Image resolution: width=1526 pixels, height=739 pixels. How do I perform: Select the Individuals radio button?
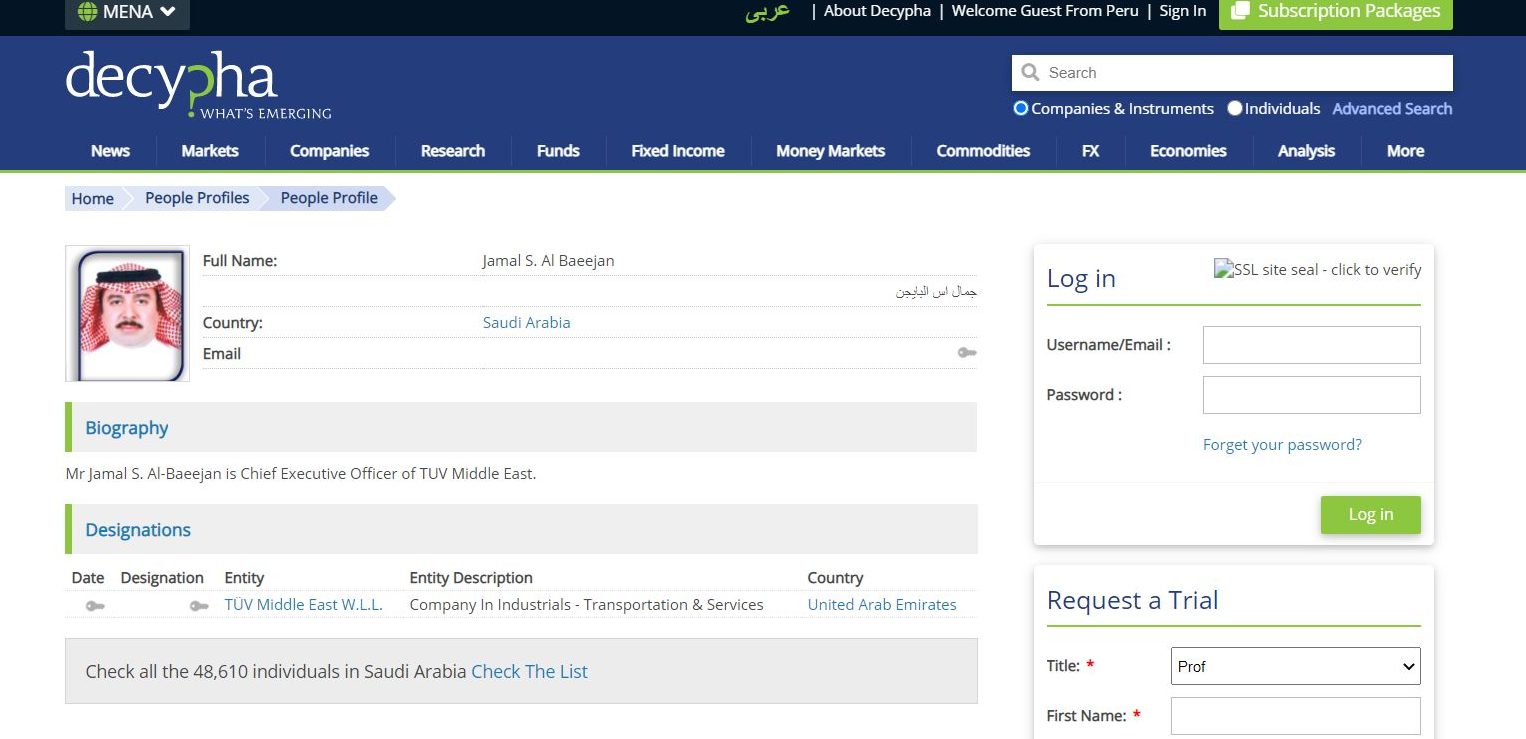click(x=1235, y=108)
